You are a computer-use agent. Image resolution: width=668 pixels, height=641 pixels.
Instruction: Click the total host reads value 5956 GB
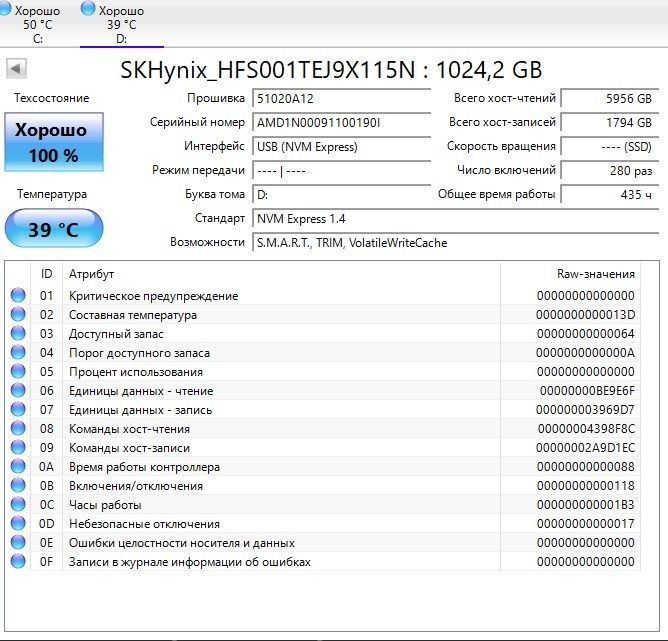(610, 99)
